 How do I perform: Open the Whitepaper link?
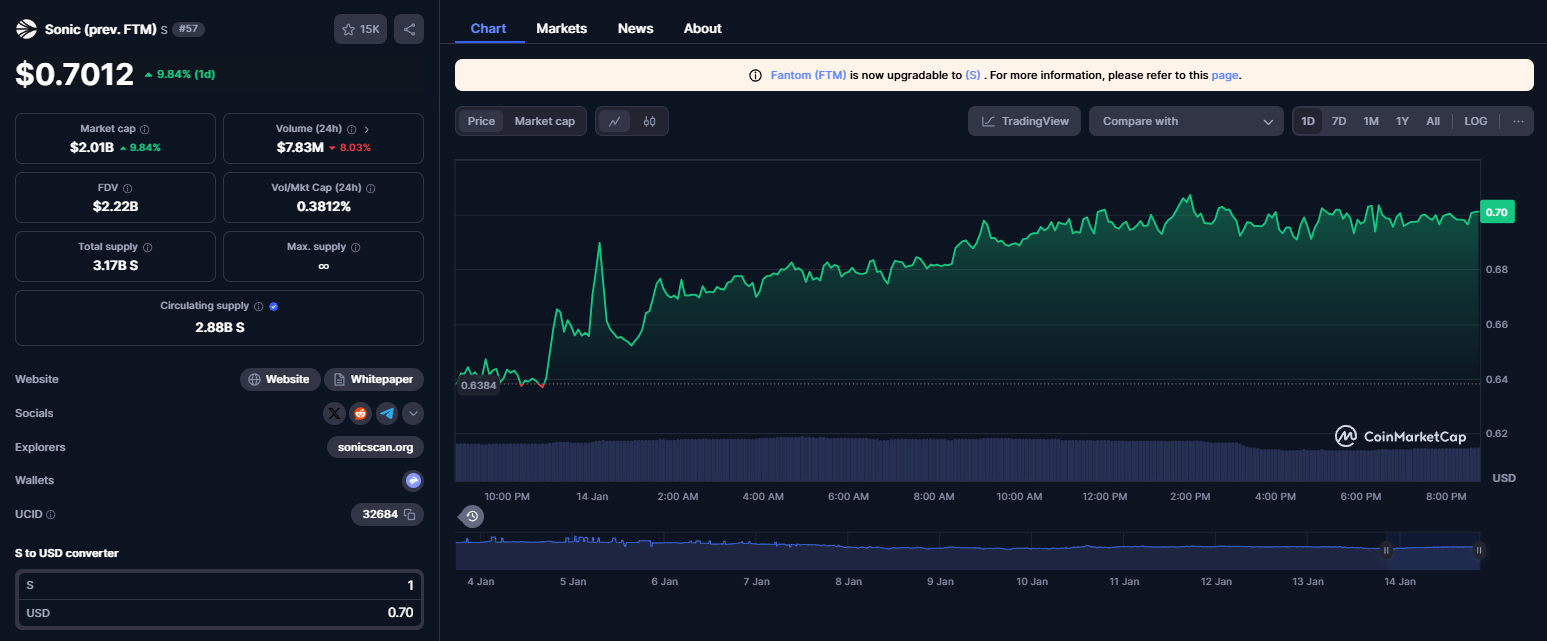point(374,379)
